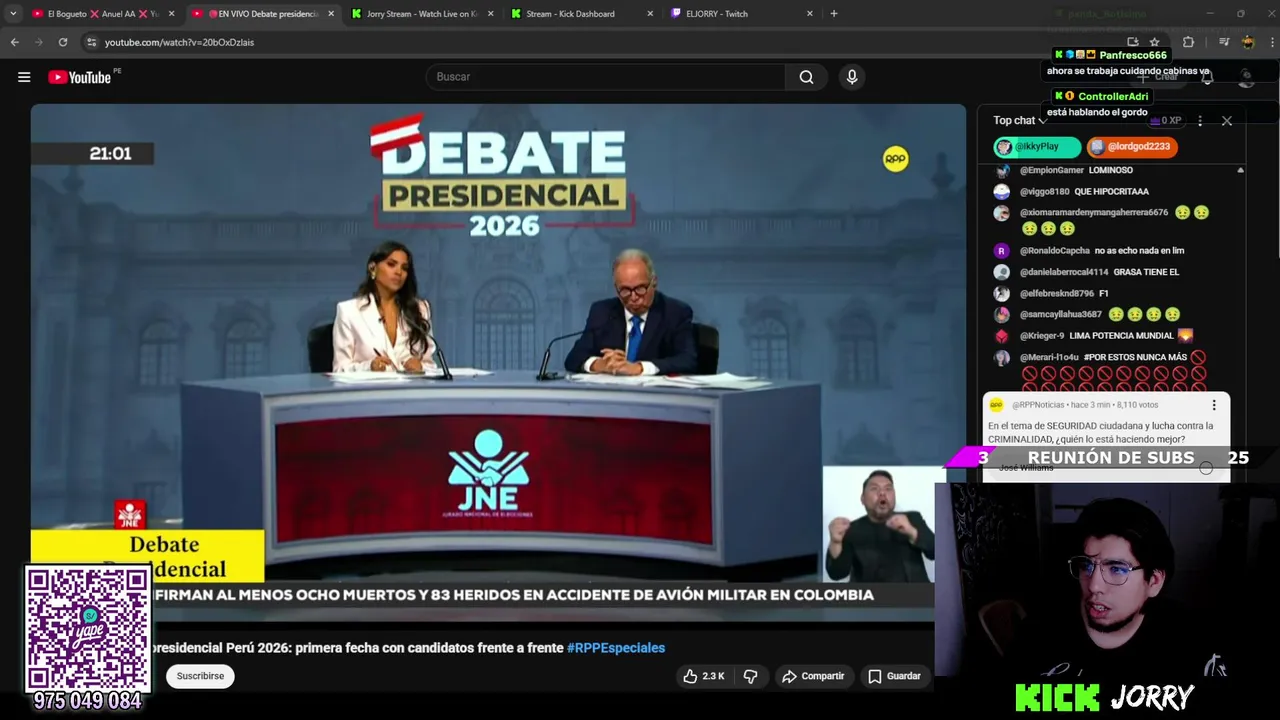The image size is (1280, 720).
Task: Expand the Top chat dropdown
Action: [1019, 120]
